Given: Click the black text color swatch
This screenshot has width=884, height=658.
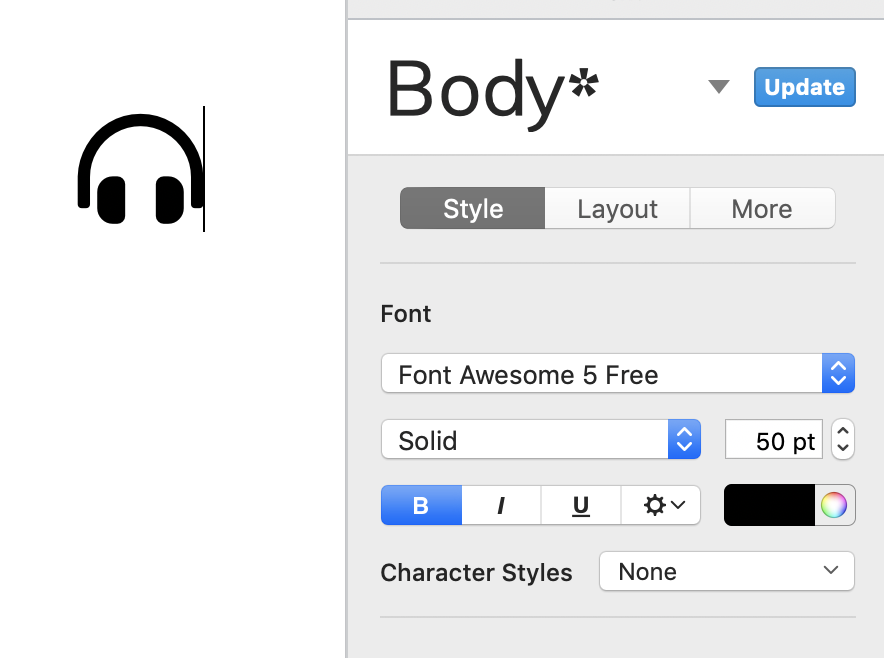Looking at the screenshot, I should coord(770,505).
